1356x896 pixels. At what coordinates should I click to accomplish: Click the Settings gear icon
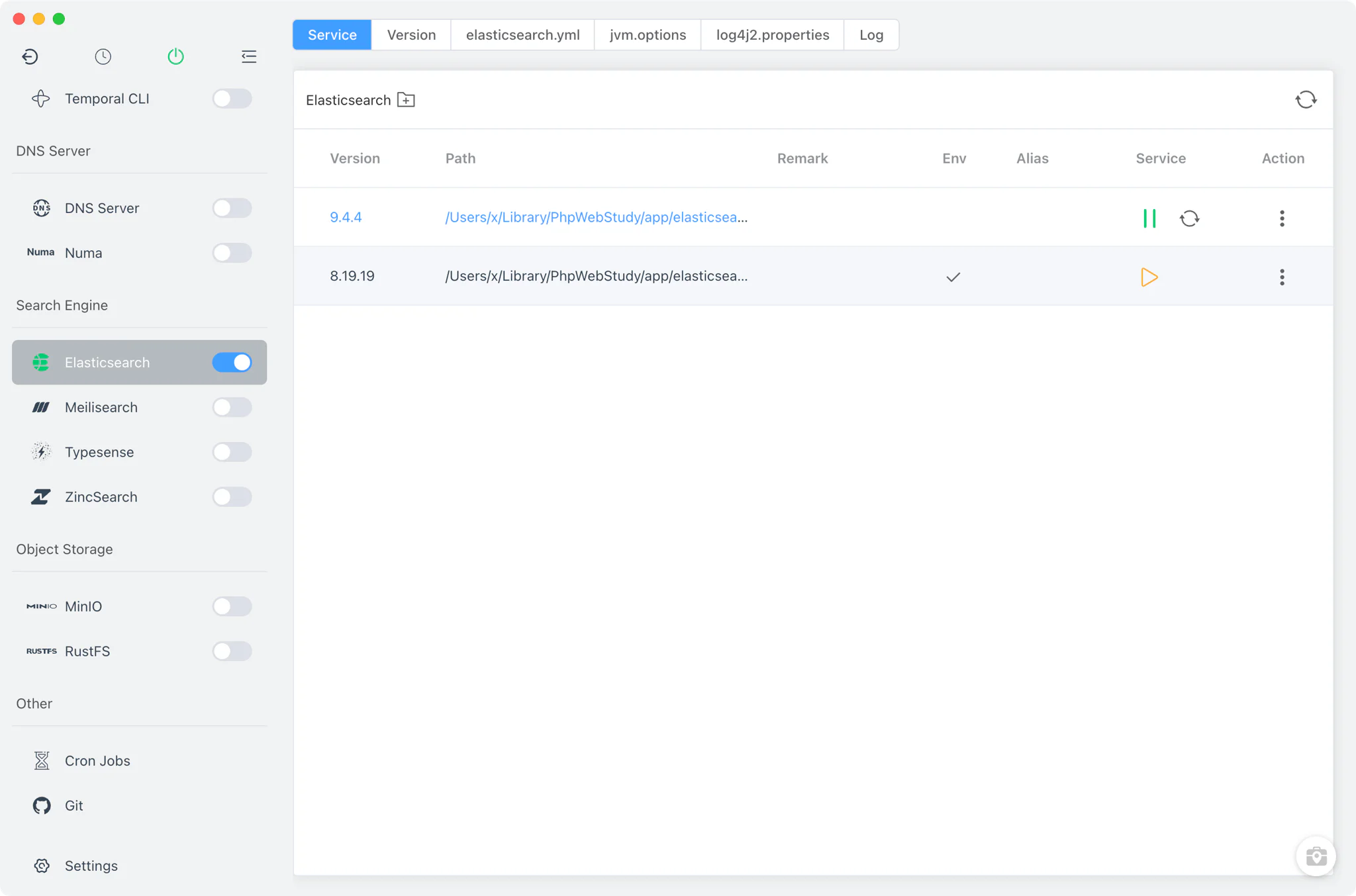(42, 866)
